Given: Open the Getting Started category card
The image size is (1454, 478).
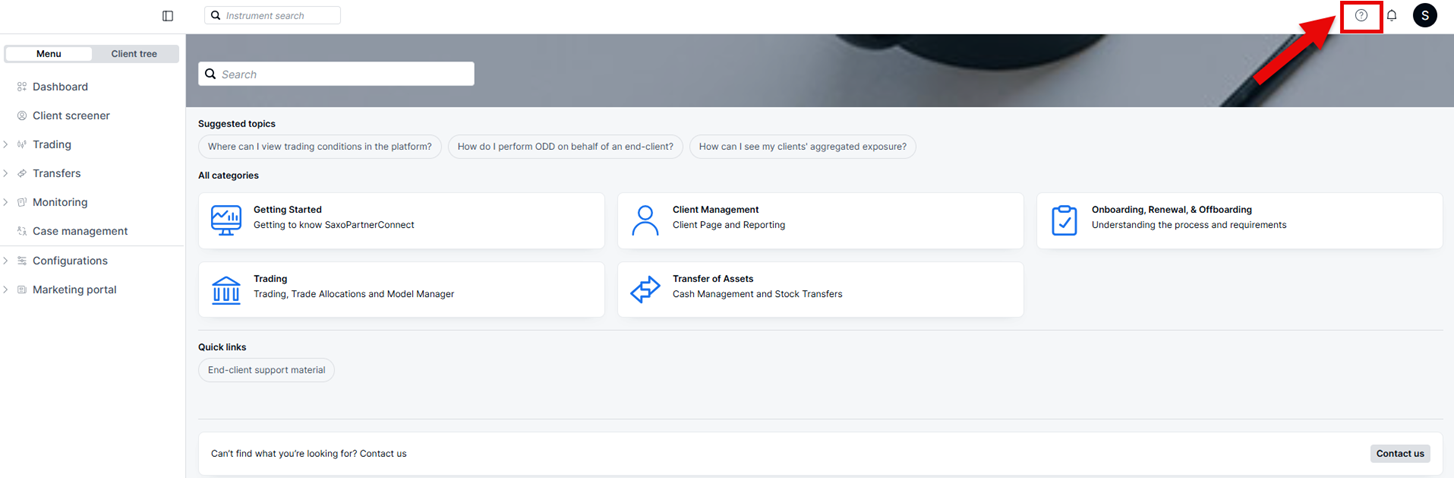Looking at the screenshot, I should pyautogui.click(x=401, y=220).
